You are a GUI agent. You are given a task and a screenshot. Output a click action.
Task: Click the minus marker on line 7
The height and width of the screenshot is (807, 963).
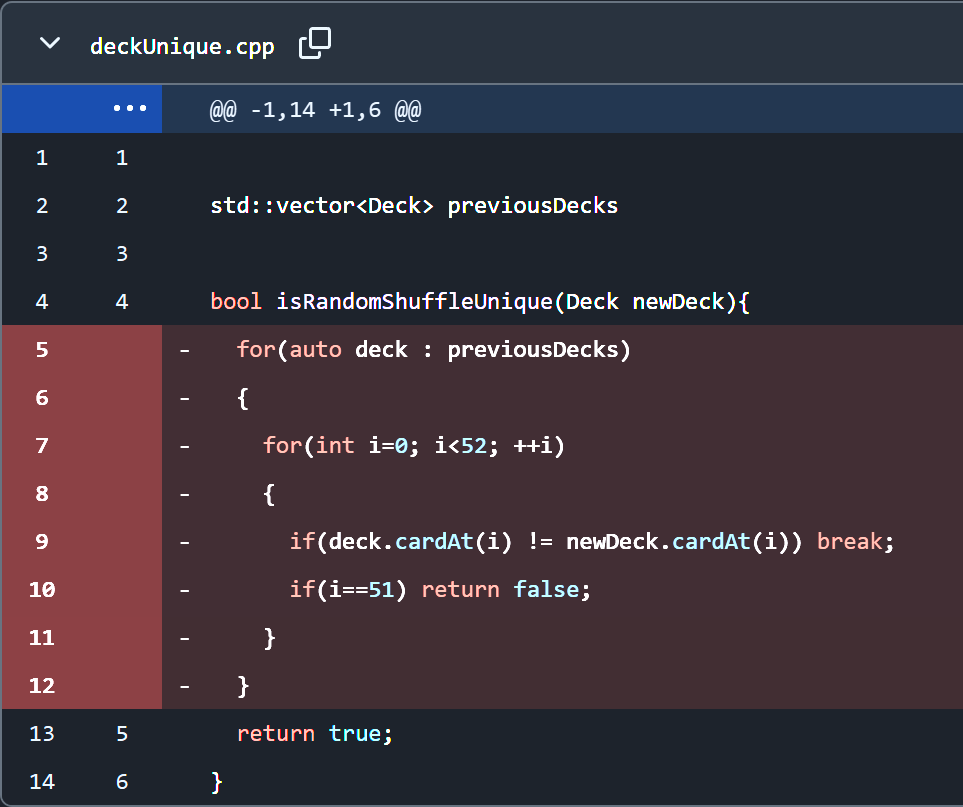click(x=185, y=446)
